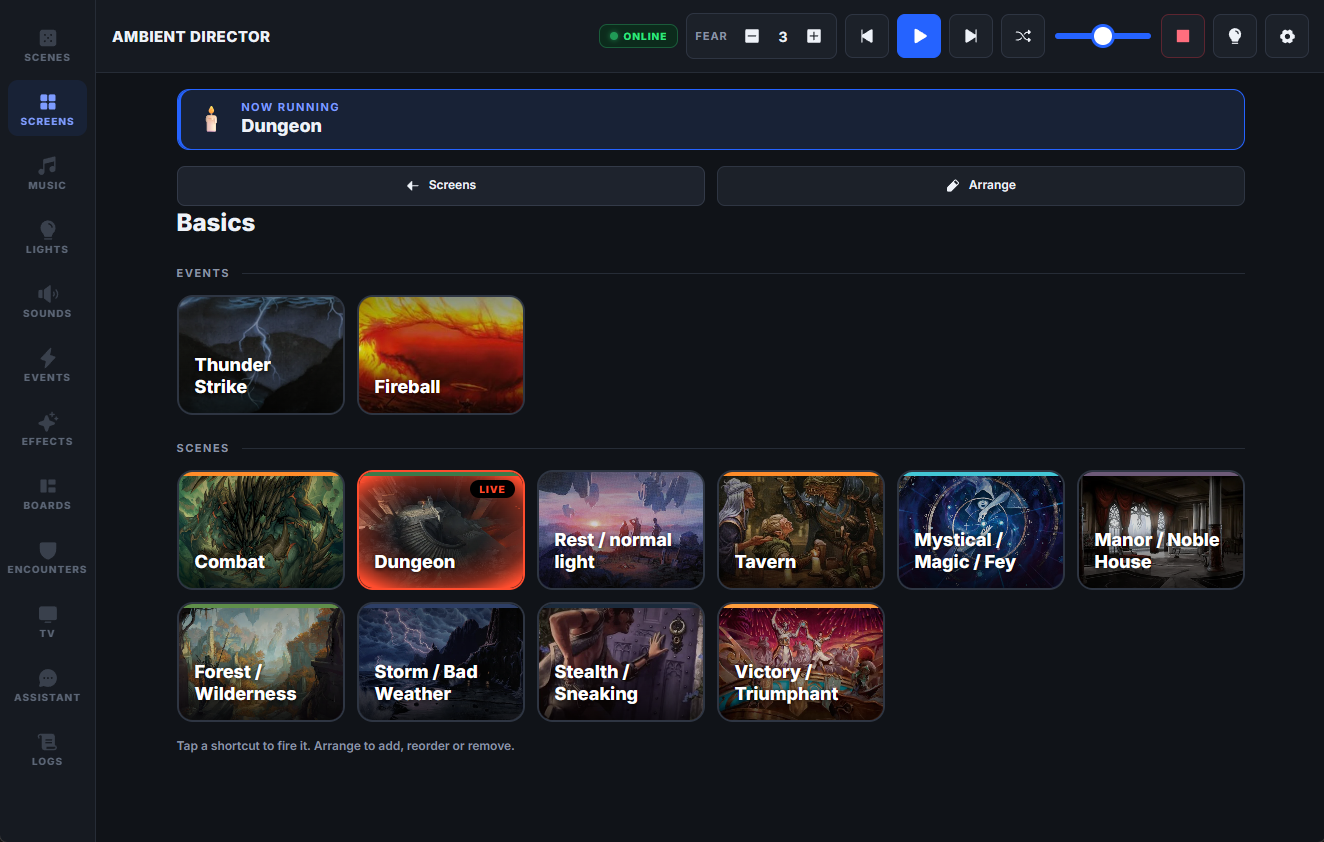Open the Logs section
Viewport: 1324px width, 842px height.
[47, 748]
